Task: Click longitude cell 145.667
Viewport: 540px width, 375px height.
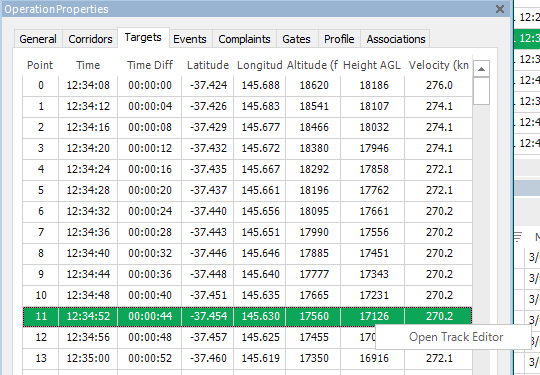Action: (x=260, y=169)
